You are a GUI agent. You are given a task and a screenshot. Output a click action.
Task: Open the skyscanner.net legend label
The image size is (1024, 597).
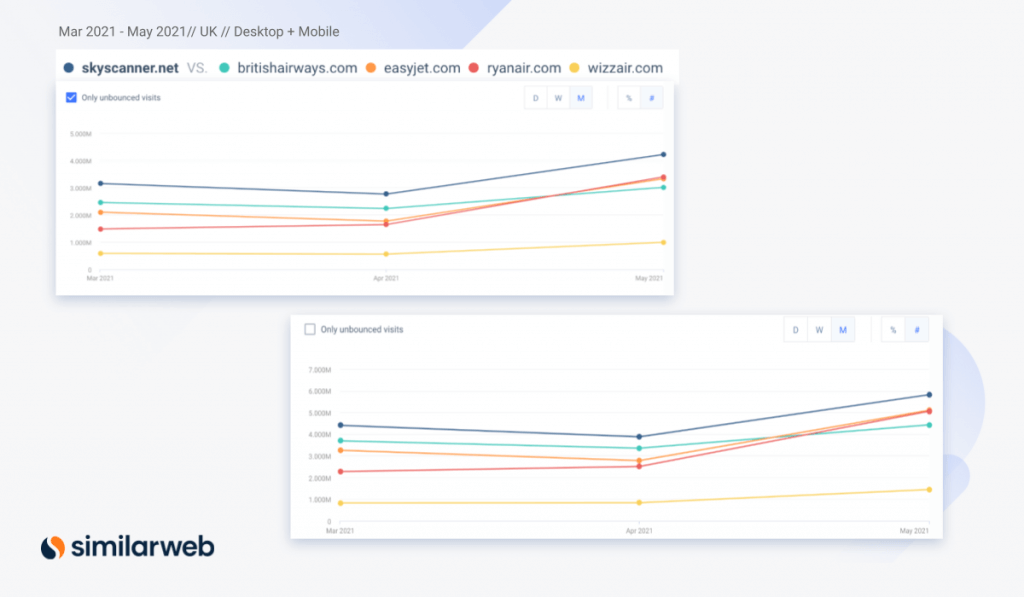pyautogui.click(x=130, y=68)
